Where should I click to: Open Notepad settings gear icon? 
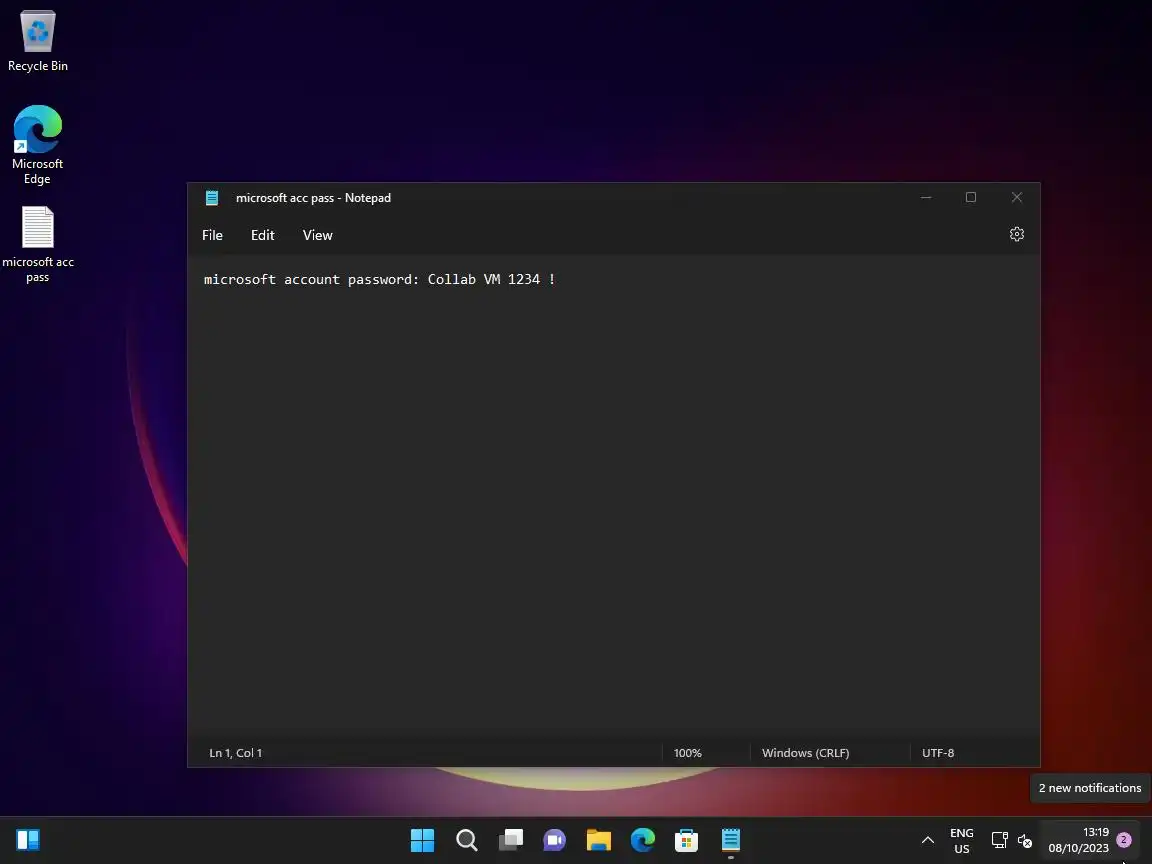pos(1017,234)
